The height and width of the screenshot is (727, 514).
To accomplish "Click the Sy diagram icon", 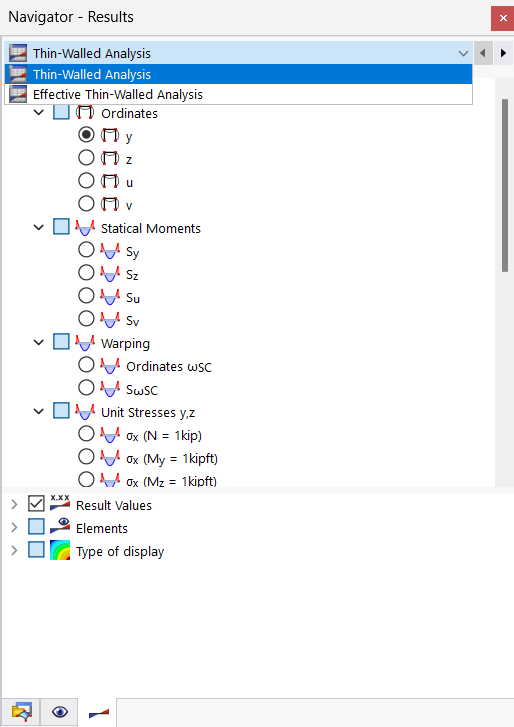I will [x=110, y=250].
